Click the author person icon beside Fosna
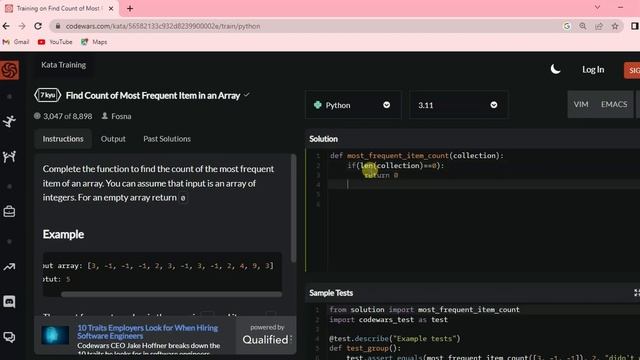Viewport: 640px width, 360px height. click(x=104, y=116)
